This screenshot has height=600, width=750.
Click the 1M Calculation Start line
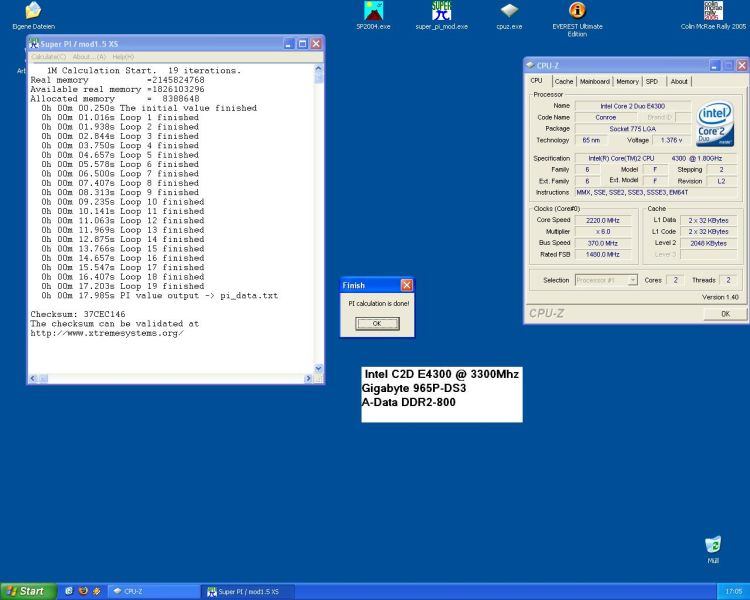(x=144, y=70)
